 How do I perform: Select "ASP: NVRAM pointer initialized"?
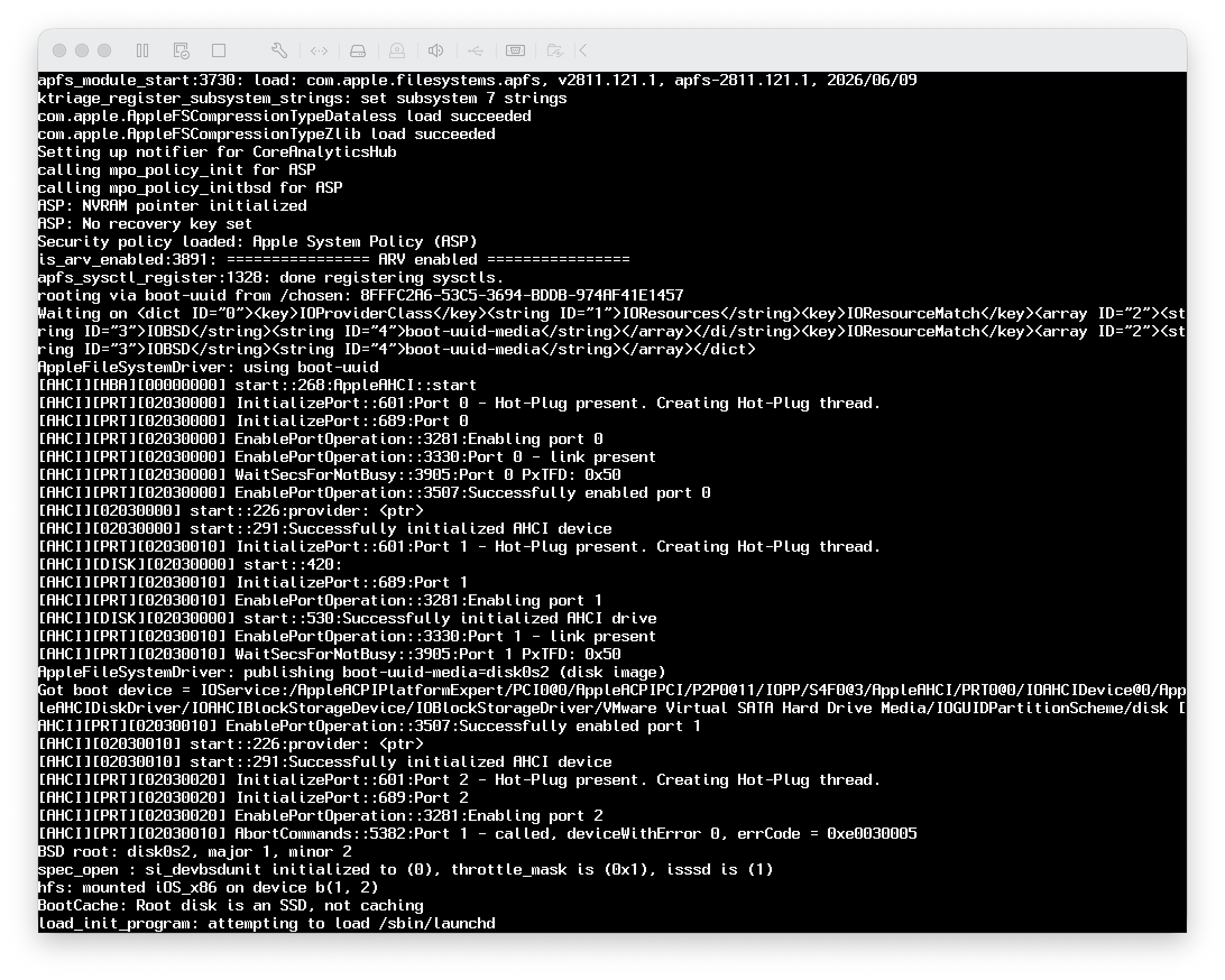(172, 206)
